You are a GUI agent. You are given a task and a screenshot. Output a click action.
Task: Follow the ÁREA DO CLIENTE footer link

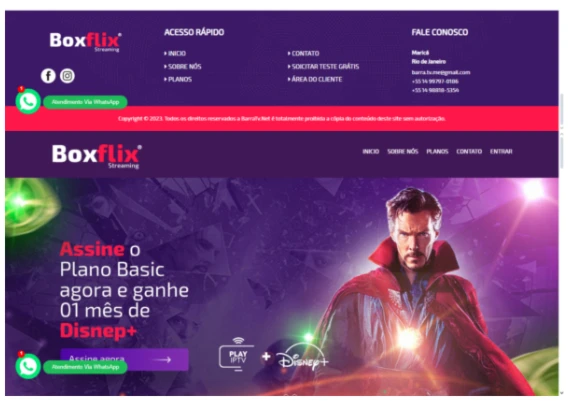click(315, 79)
